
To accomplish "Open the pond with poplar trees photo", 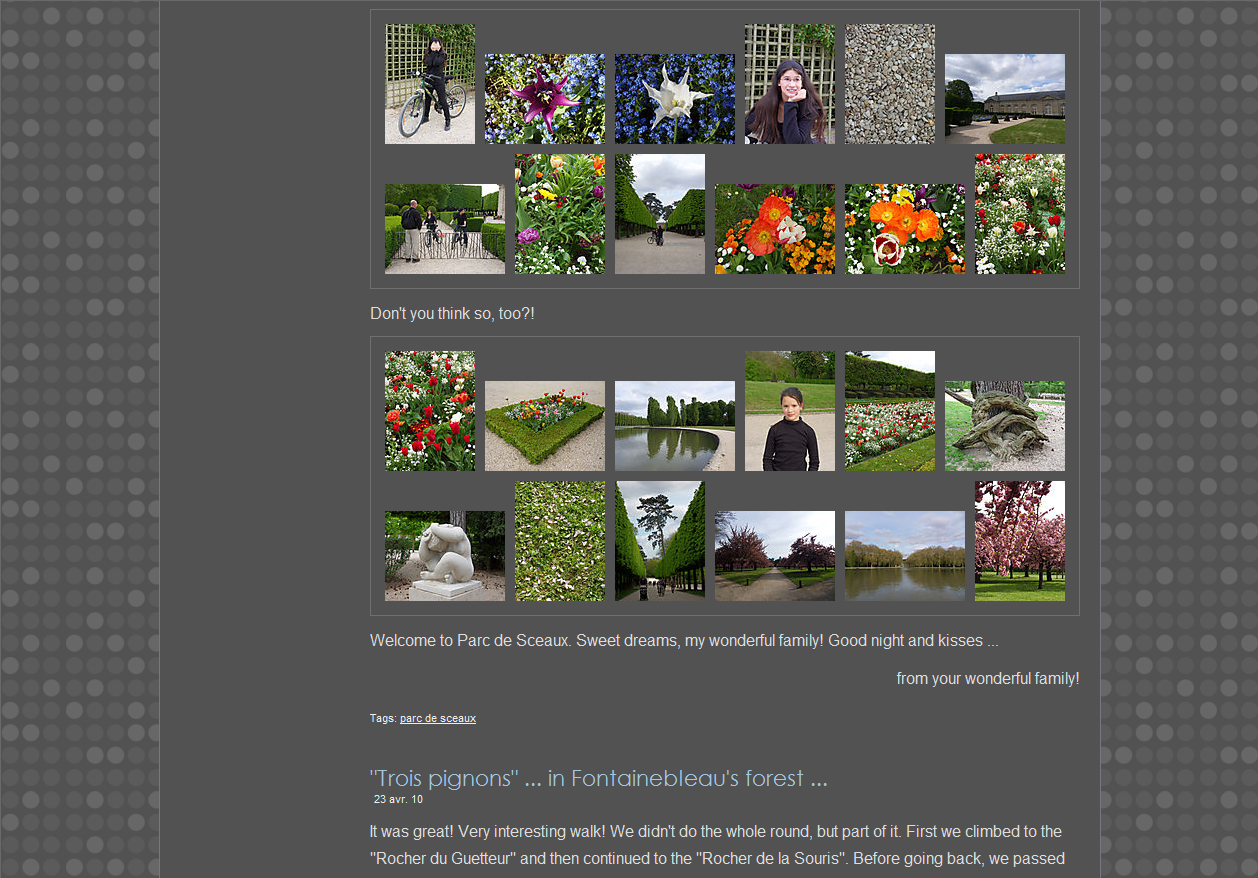I will [x=675, y=426].
